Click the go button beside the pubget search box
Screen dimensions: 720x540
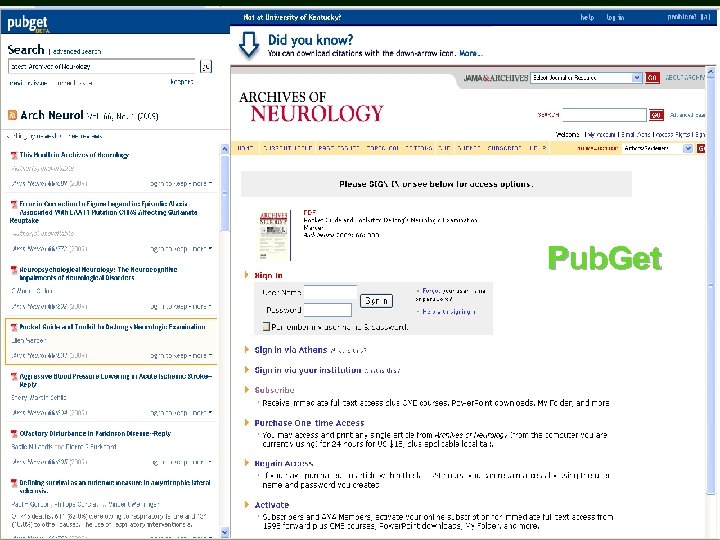coord(206,67)
